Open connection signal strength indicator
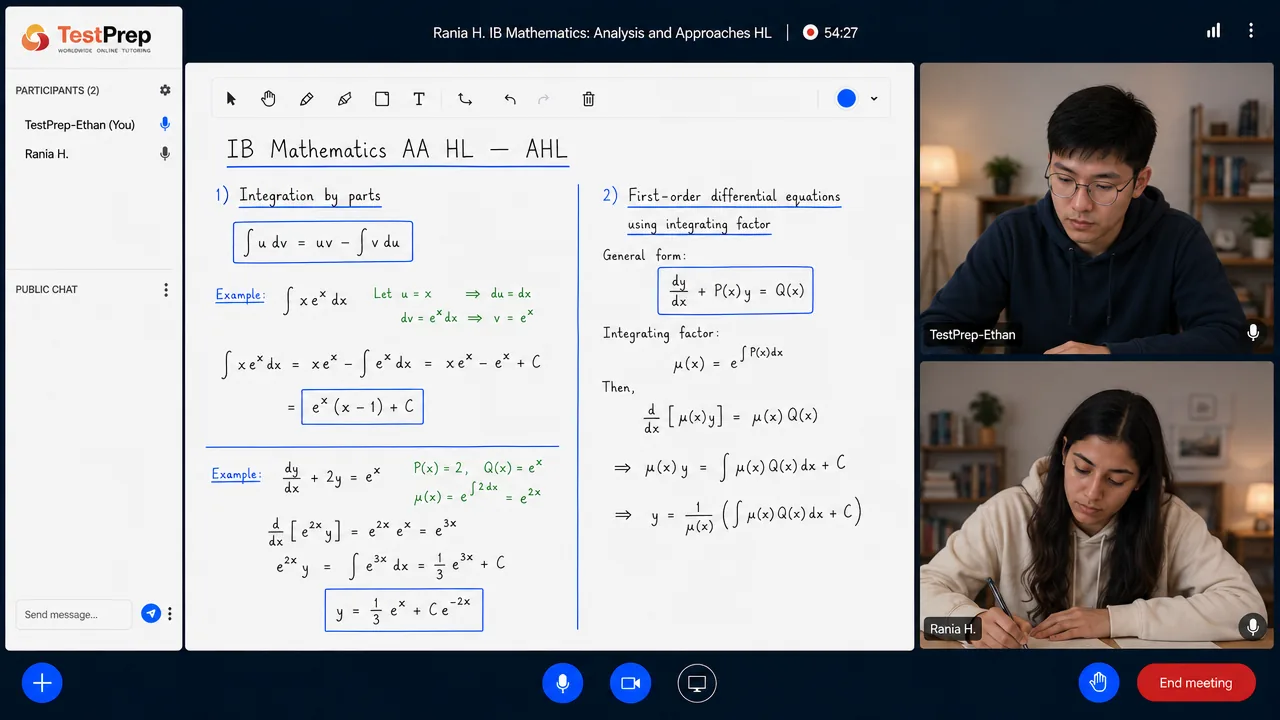 tap(1213, 31)
